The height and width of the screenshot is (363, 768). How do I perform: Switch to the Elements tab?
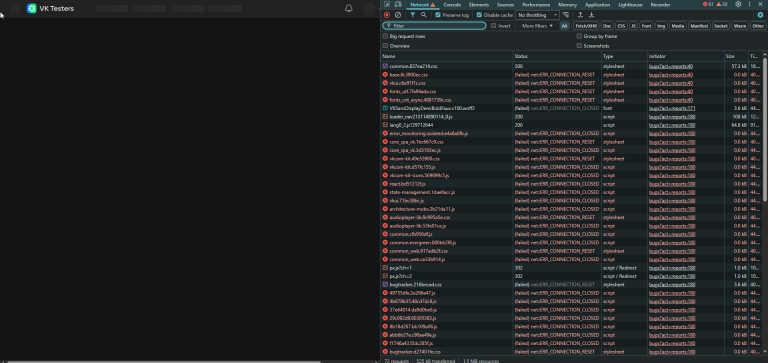pos(479,4)
